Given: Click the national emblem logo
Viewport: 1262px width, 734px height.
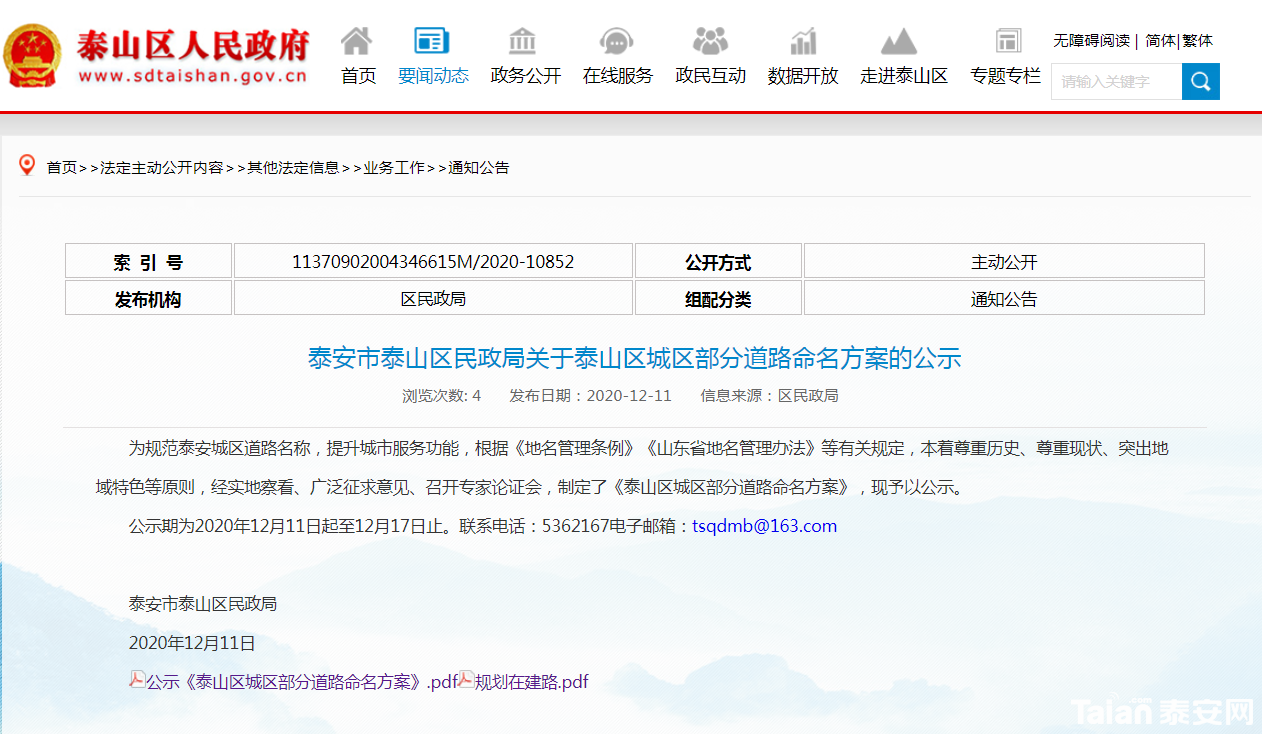Looking at the screenshot, I should (x=33, y=55).
